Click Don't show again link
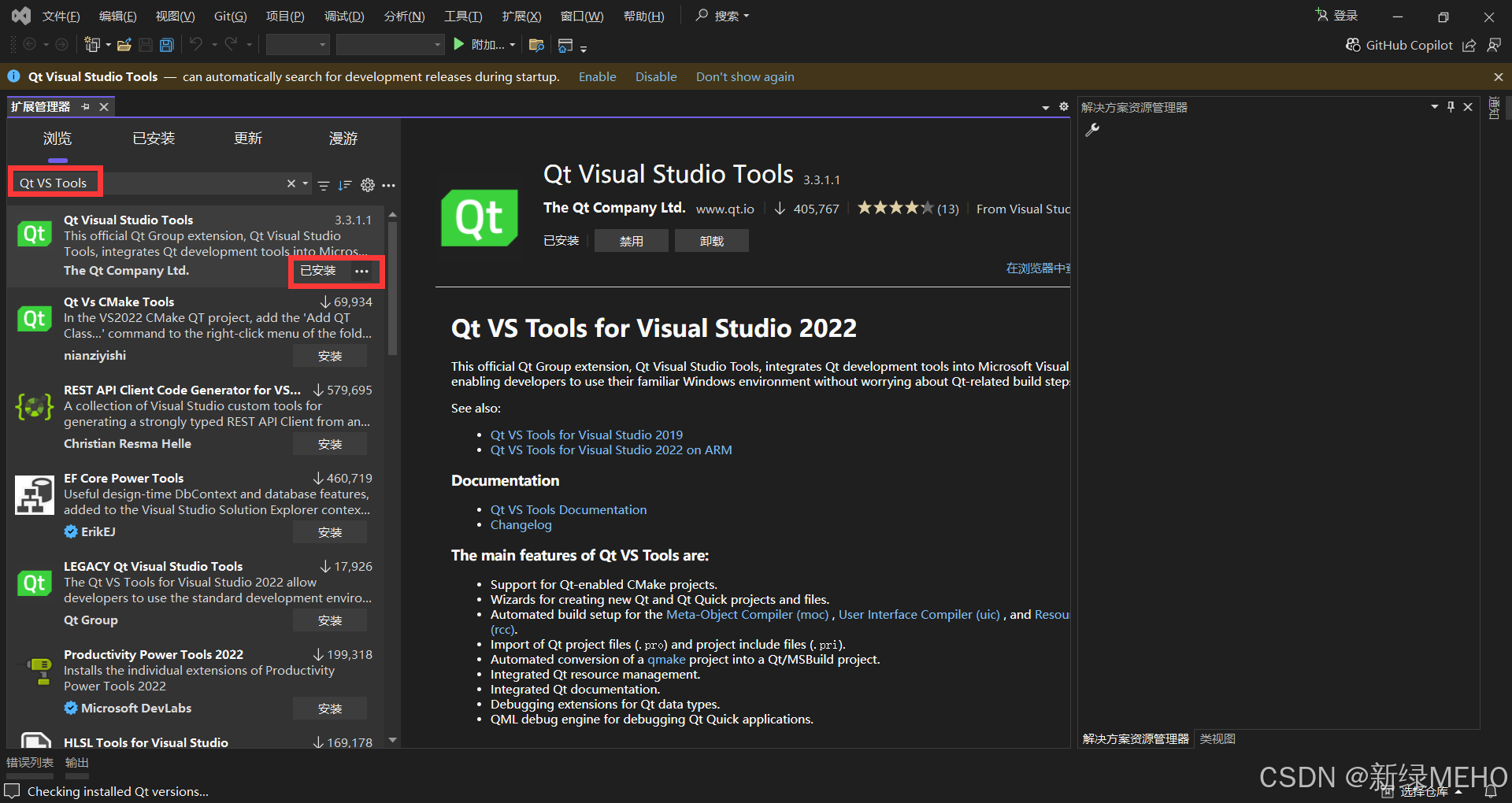Image resolution: width=1512 pixels, height=803 pixels. pos(745,76)
